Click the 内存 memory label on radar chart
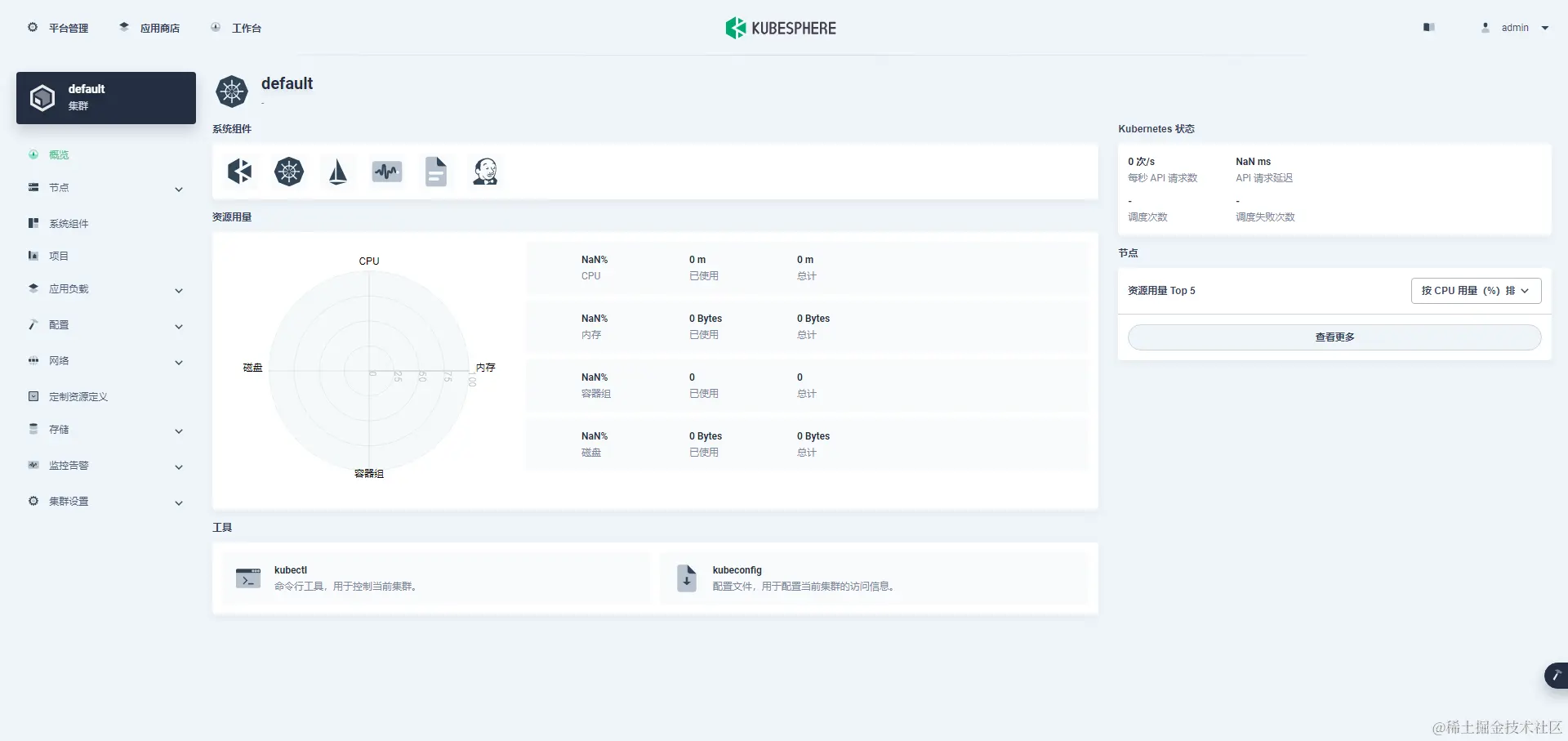 (486, 368)
